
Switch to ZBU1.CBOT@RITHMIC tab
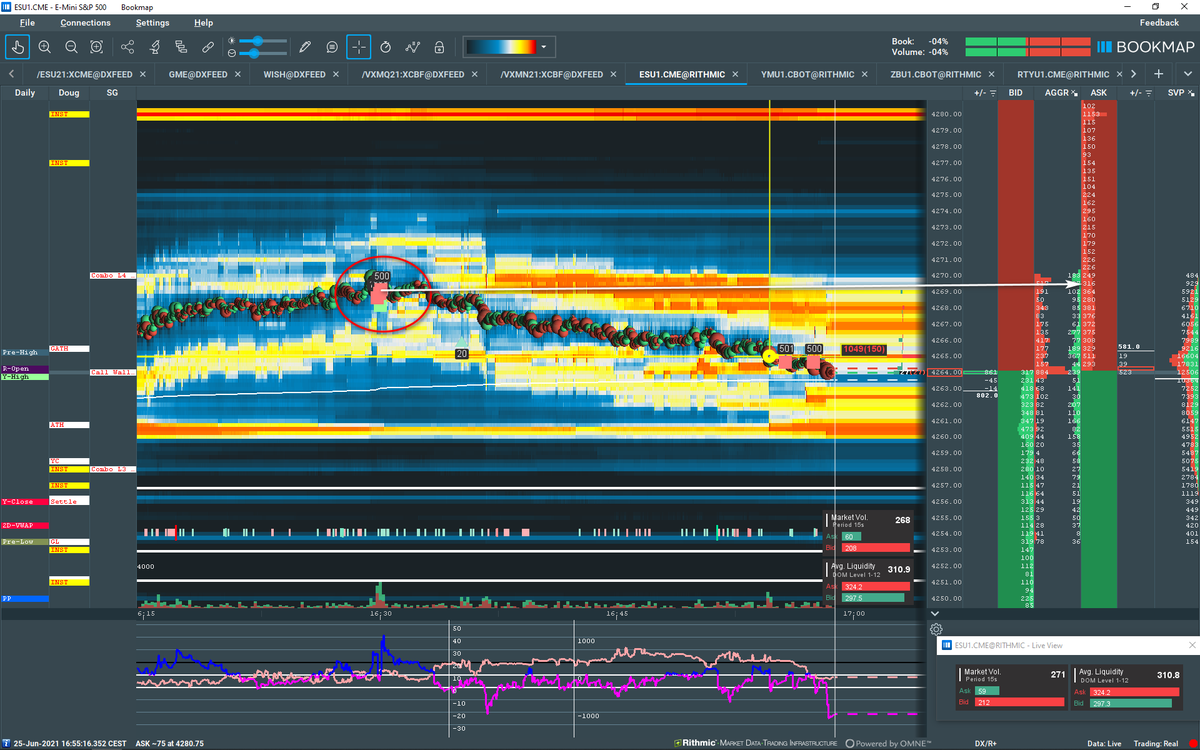coord(935,74)
